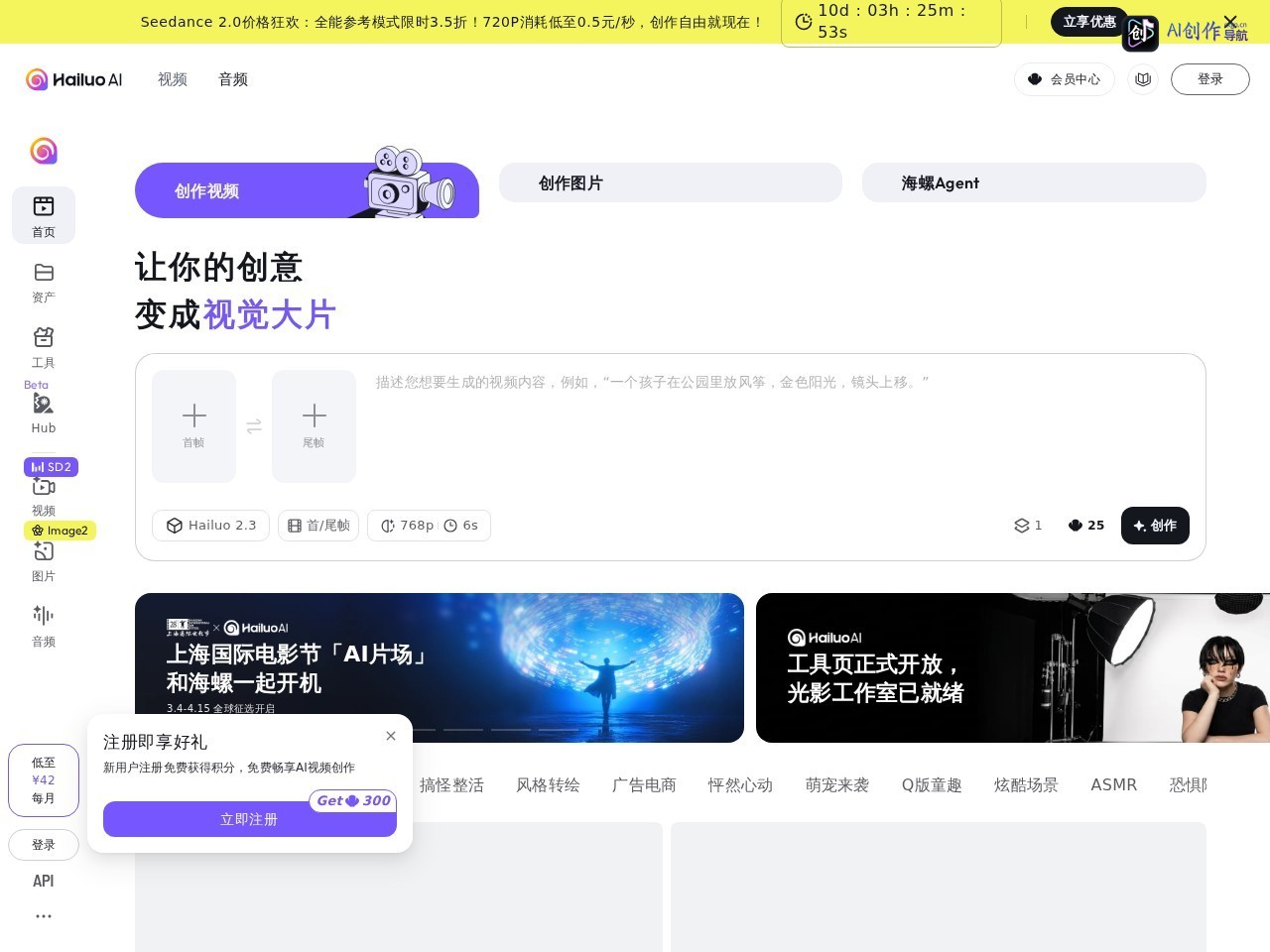This screenshot has width=1270, height=952.
Task: Select 萌宠来袭 category tab
Action: click(x=837, y=785)
